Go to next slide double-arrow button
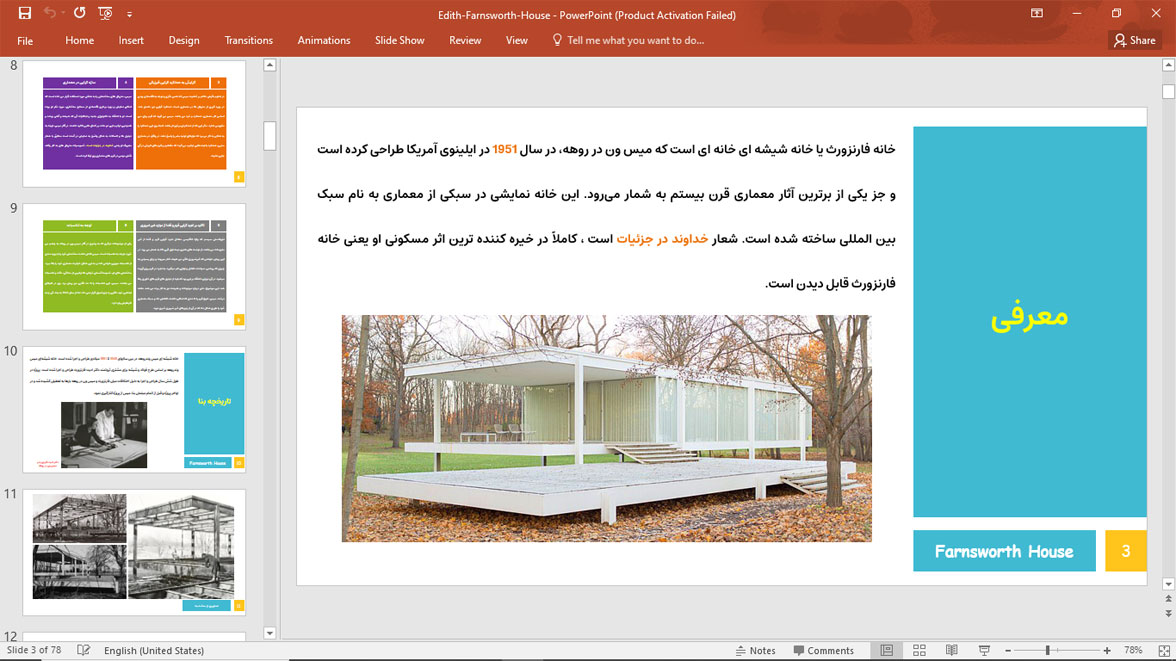 click(x=1168, y=613)
